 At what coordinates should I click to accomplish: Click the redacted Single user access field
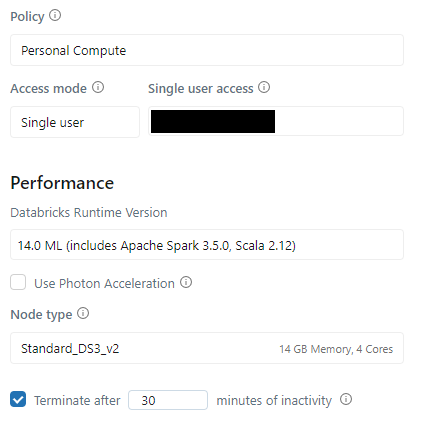point(276,121)
